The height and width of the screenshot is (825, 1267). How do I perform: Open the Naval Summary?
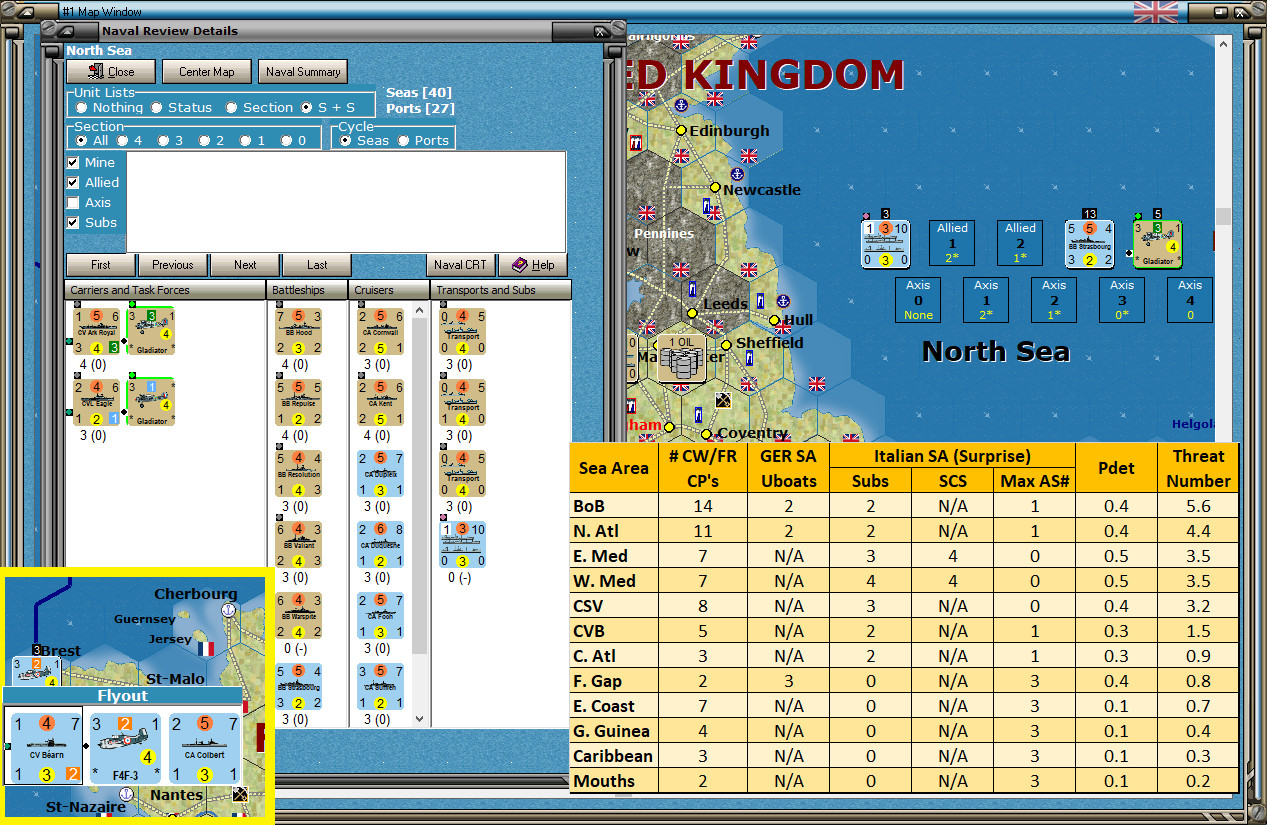click(303, 72)
